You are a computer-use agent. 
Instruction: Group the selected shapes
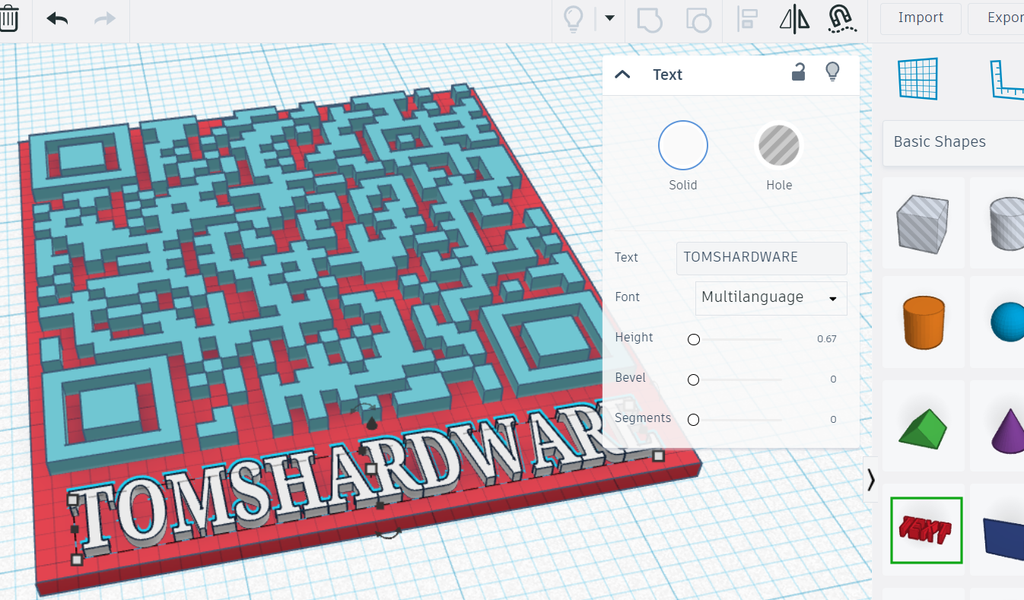651,18
